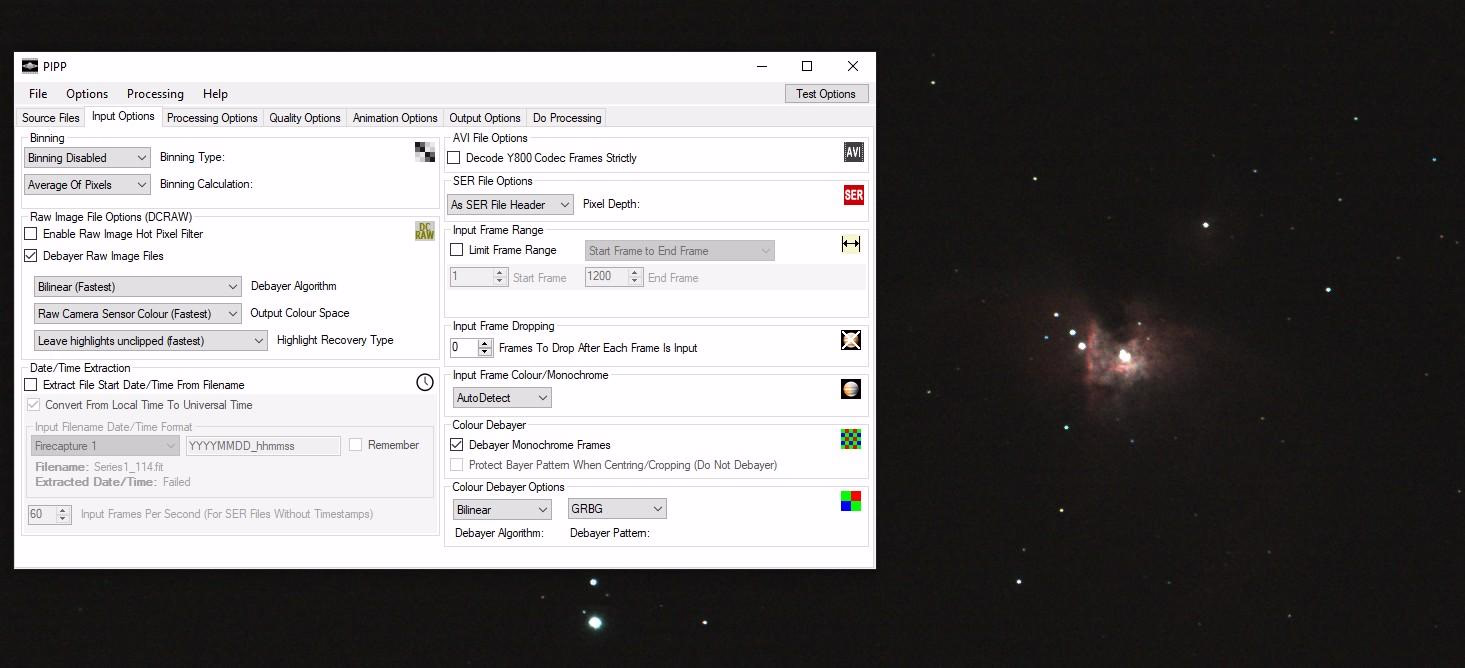Screen dimensions: 1465x668
Task: Click the DCRAW icon in Raw Image options
Action: 425,231
